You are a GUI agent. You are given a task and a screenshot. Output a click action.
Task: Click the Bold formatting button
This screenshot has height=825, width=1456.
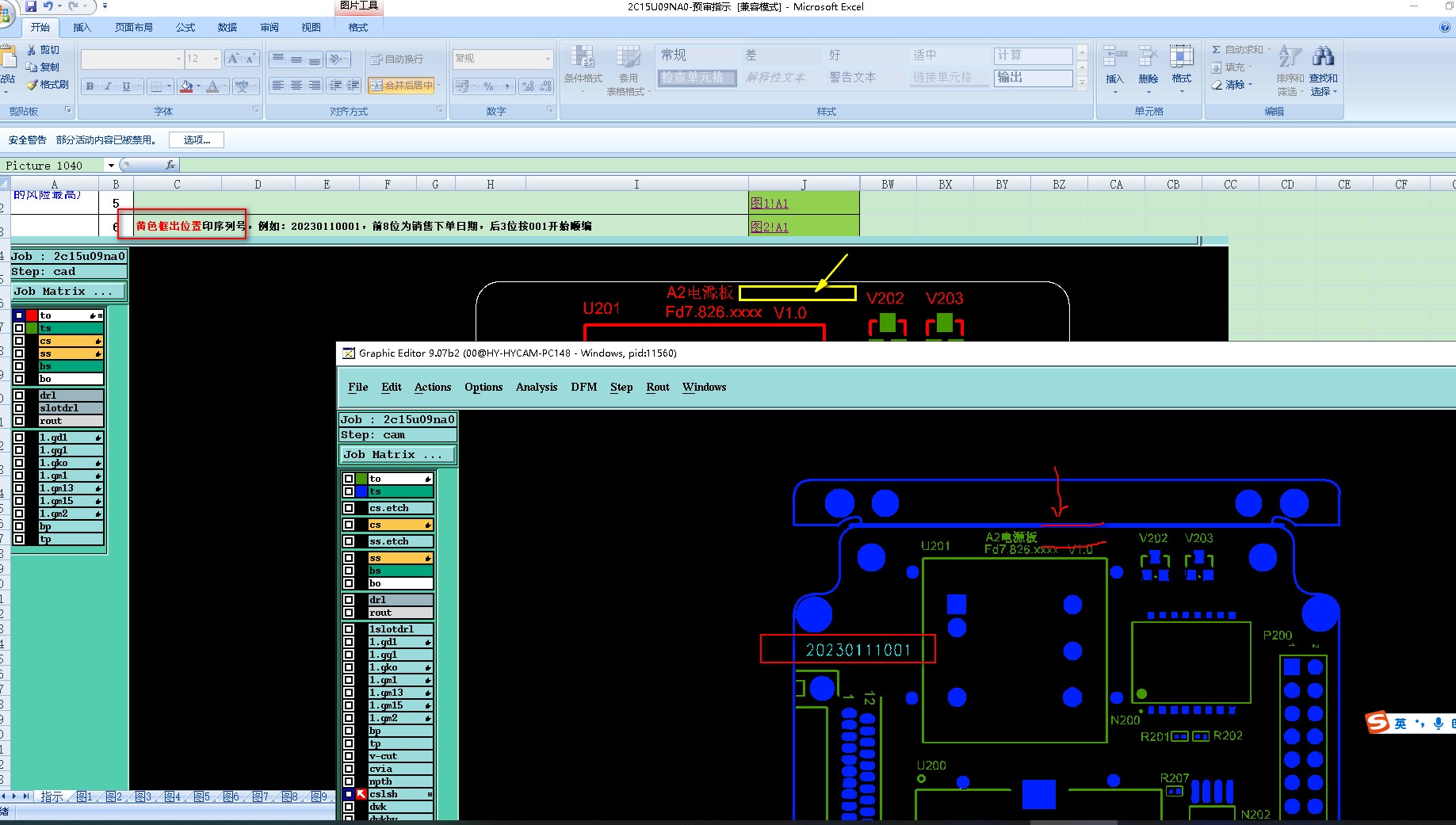click(90, 86)
